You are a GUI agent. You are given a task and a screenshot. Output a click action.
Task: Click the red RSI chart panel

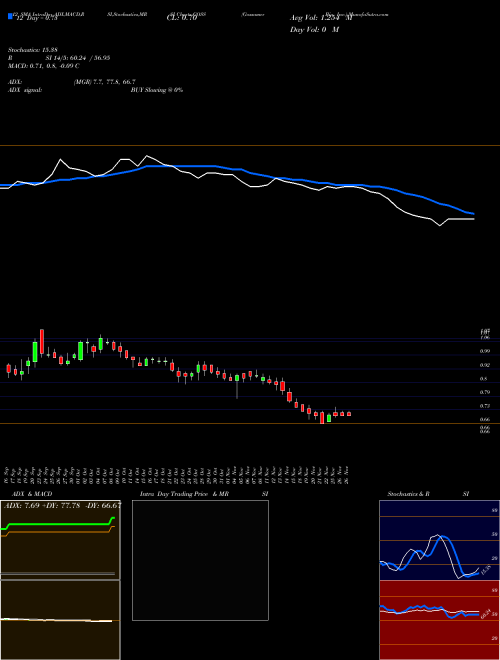(x=439, y=620)
